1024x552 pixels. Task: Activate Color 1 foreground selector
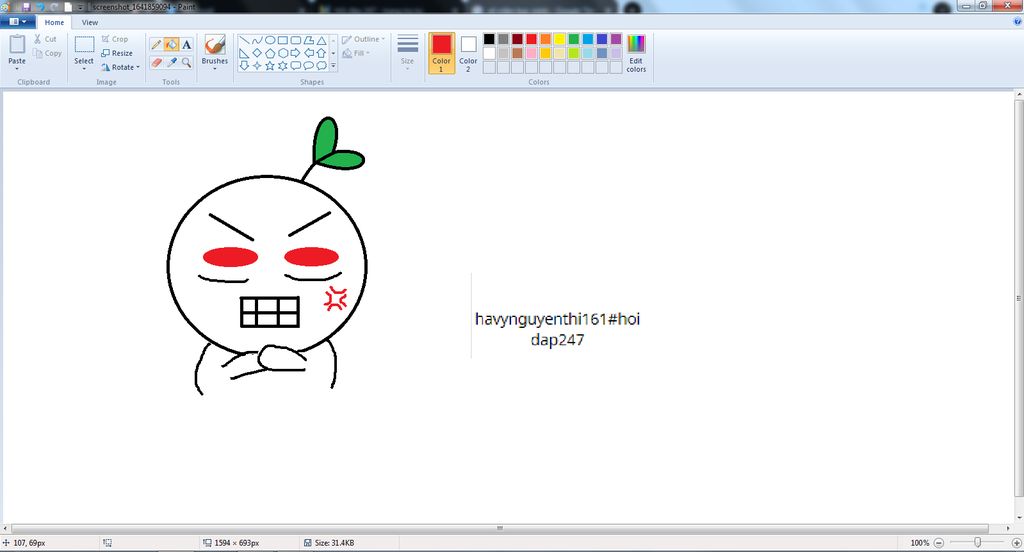[x=441, y=53]
